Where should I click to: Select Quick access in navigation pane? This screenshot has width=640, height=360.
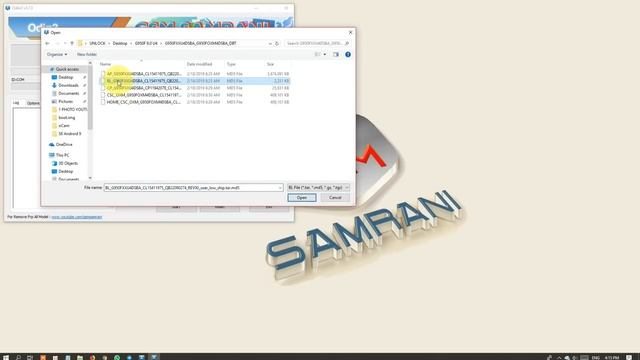coord(67,69)
